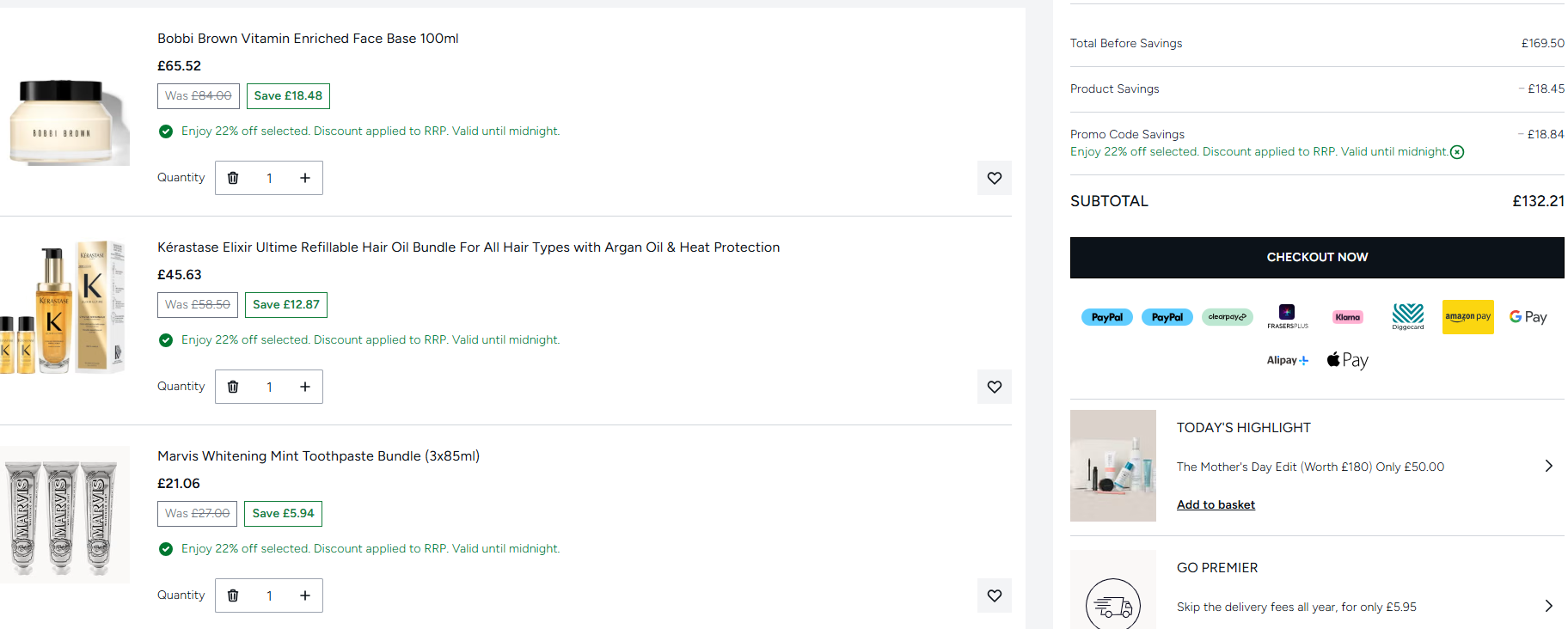Expand Today's Highlight chevron arrow

click(1548, 466)
